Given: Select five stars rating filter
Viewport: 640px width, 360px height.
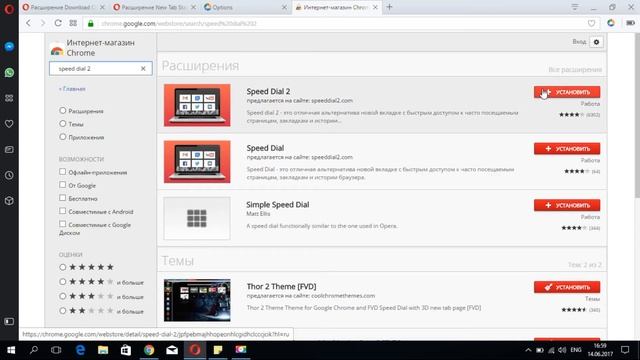Looking at the screenshot, I should tap(62, 267).
